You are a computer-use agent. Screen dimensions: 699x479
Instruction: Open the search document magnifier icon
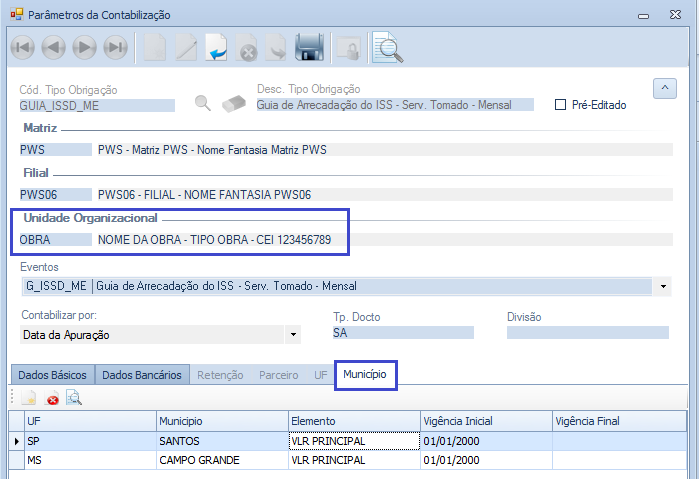pos(387,47)
